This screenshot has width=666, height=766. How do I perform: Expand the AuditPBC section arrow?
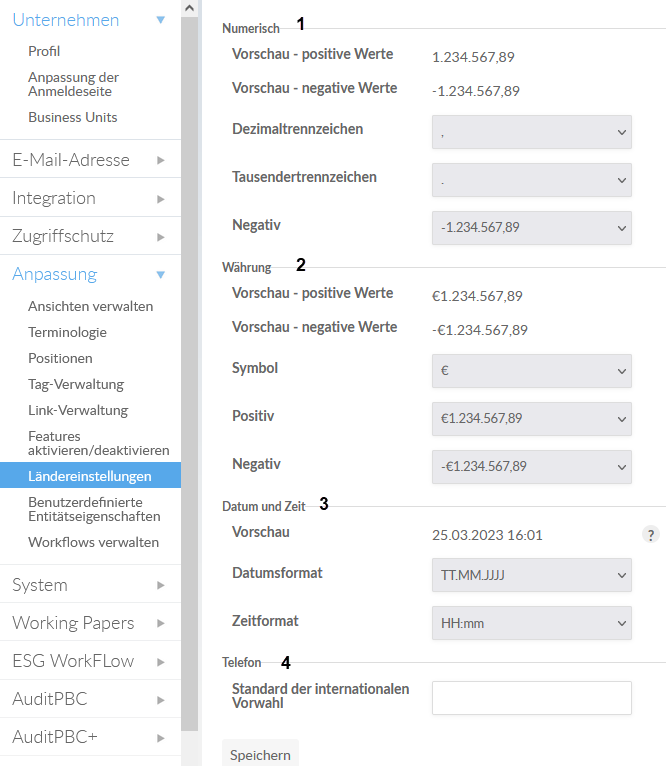(160, 700)
